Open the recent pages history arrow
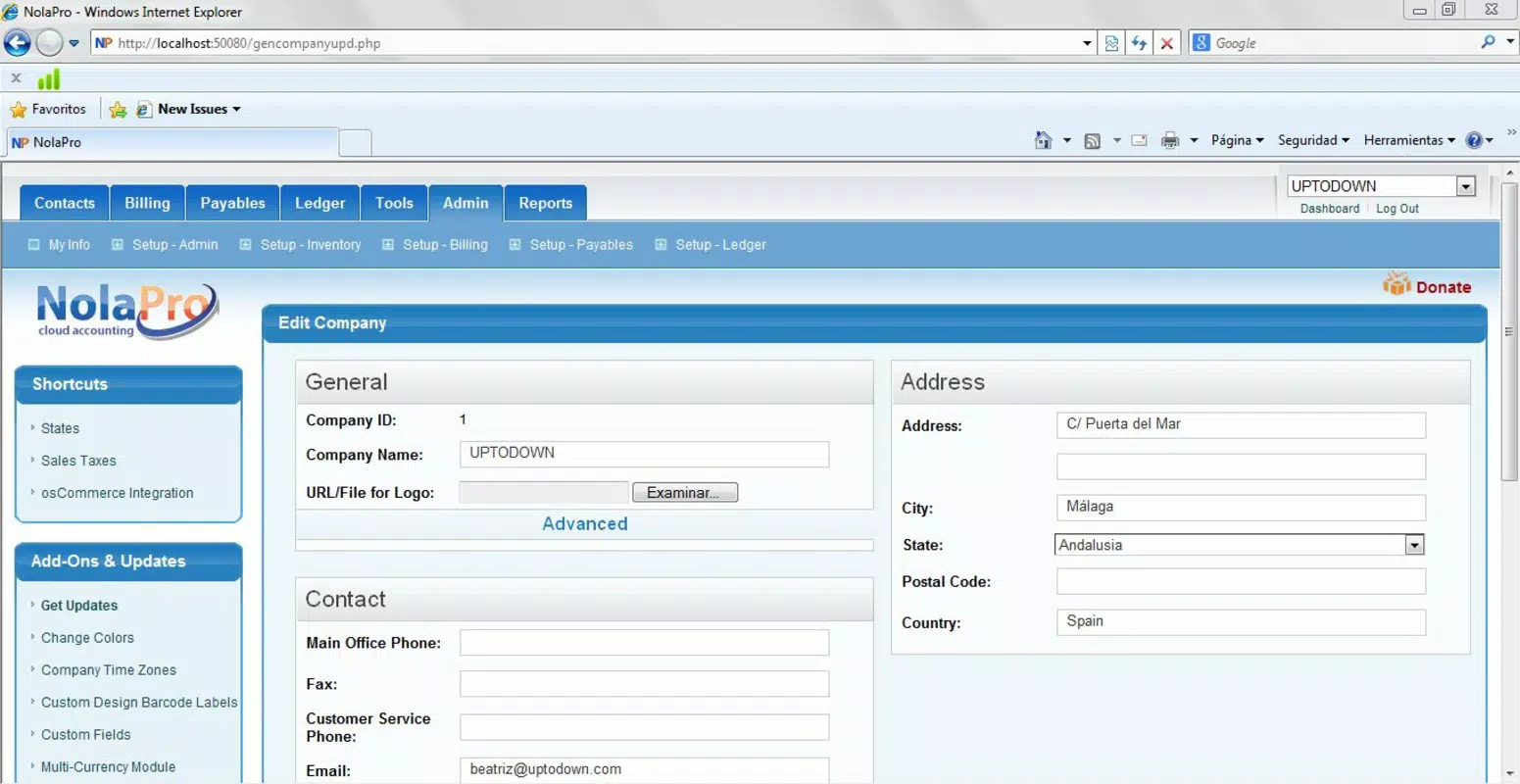1520x784 pixels. (74, 43)
